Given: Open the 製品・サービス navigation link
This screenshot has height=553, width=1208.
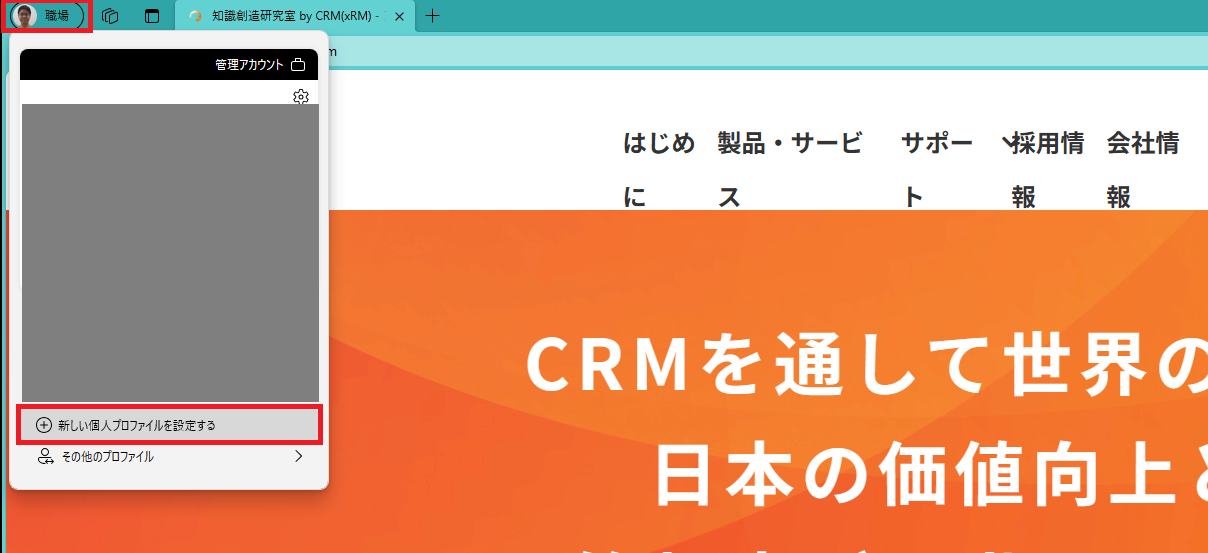Looking at the screenshot, I should [790, 171].
